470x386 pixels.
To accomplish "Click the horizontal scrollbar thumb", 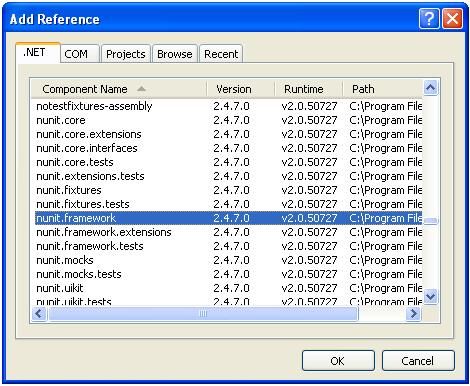I will 203,313.
